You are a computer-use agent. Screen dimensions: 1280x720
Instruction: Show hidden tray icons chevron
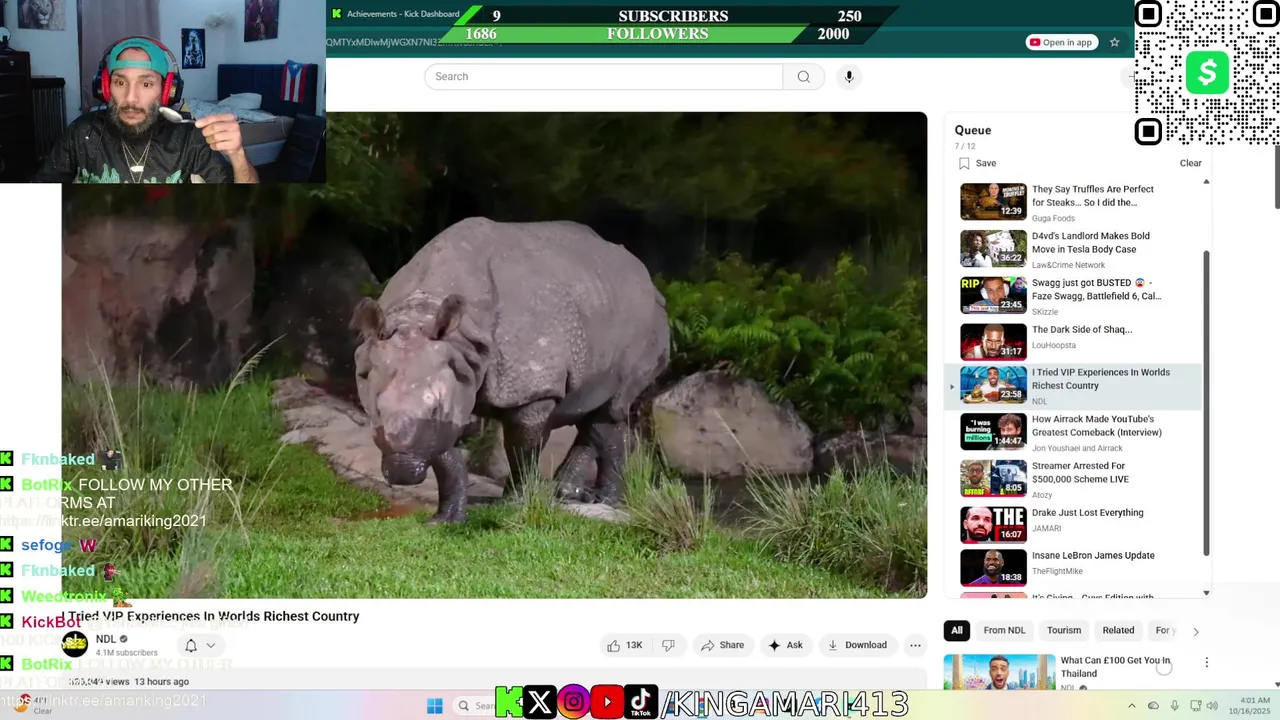click(x=1132, y=706)
